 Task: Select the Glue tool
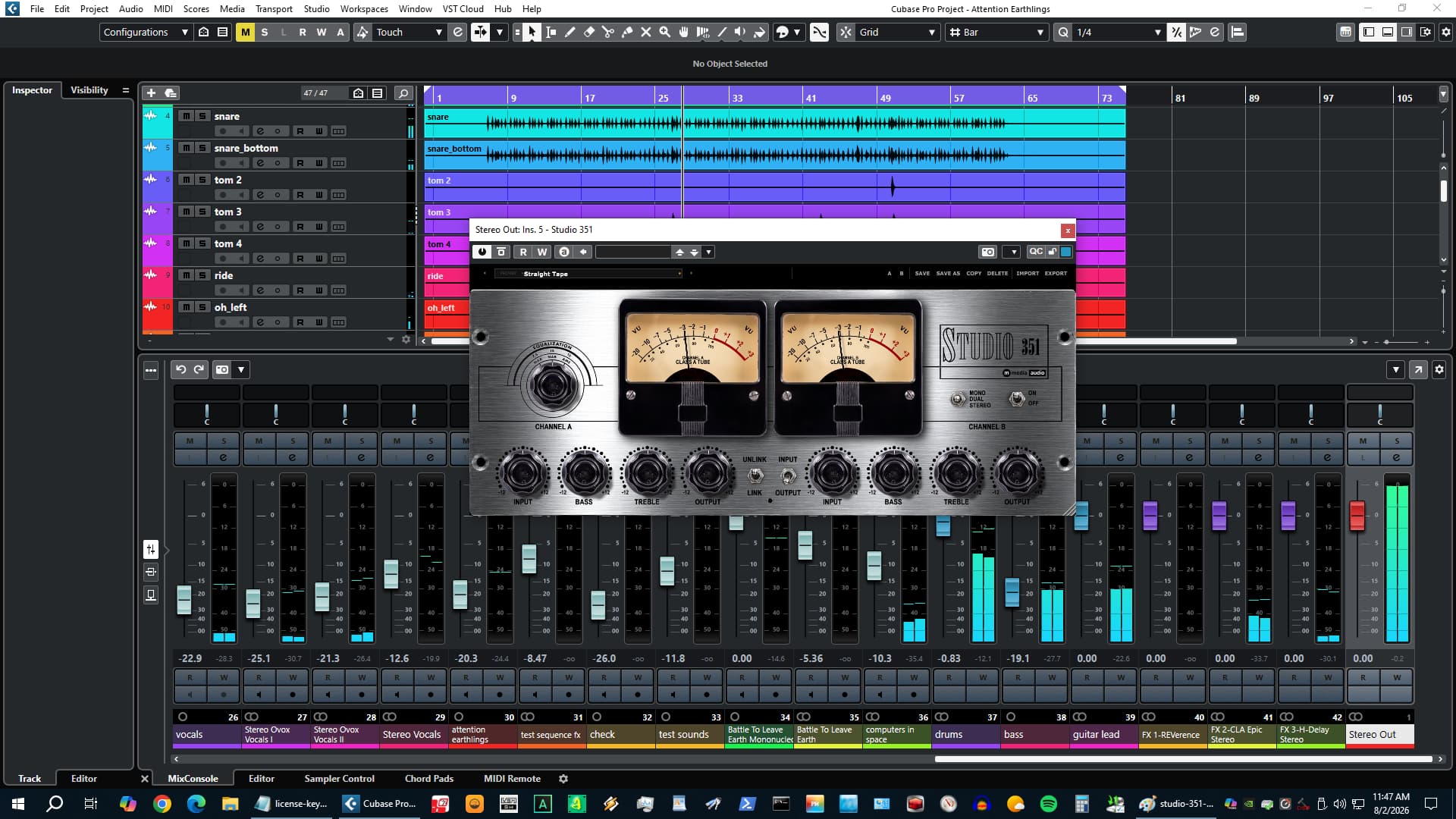627,32
